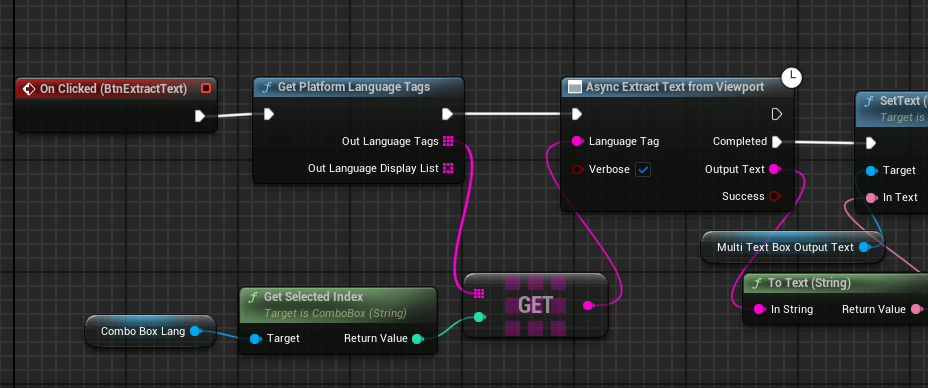Viewport: 928px width, 388px height.
Task: Select the Get Platform Language Tags node header
Action: [x=358, y=88]
